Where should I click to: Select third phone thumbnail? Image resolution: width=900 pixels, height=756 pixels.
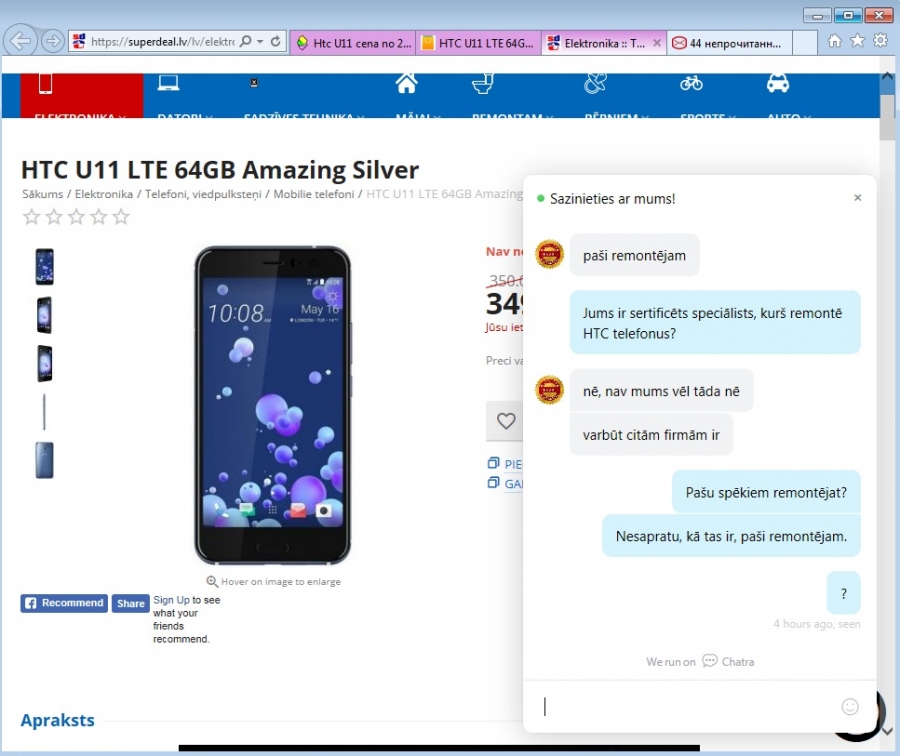(44, 363)
